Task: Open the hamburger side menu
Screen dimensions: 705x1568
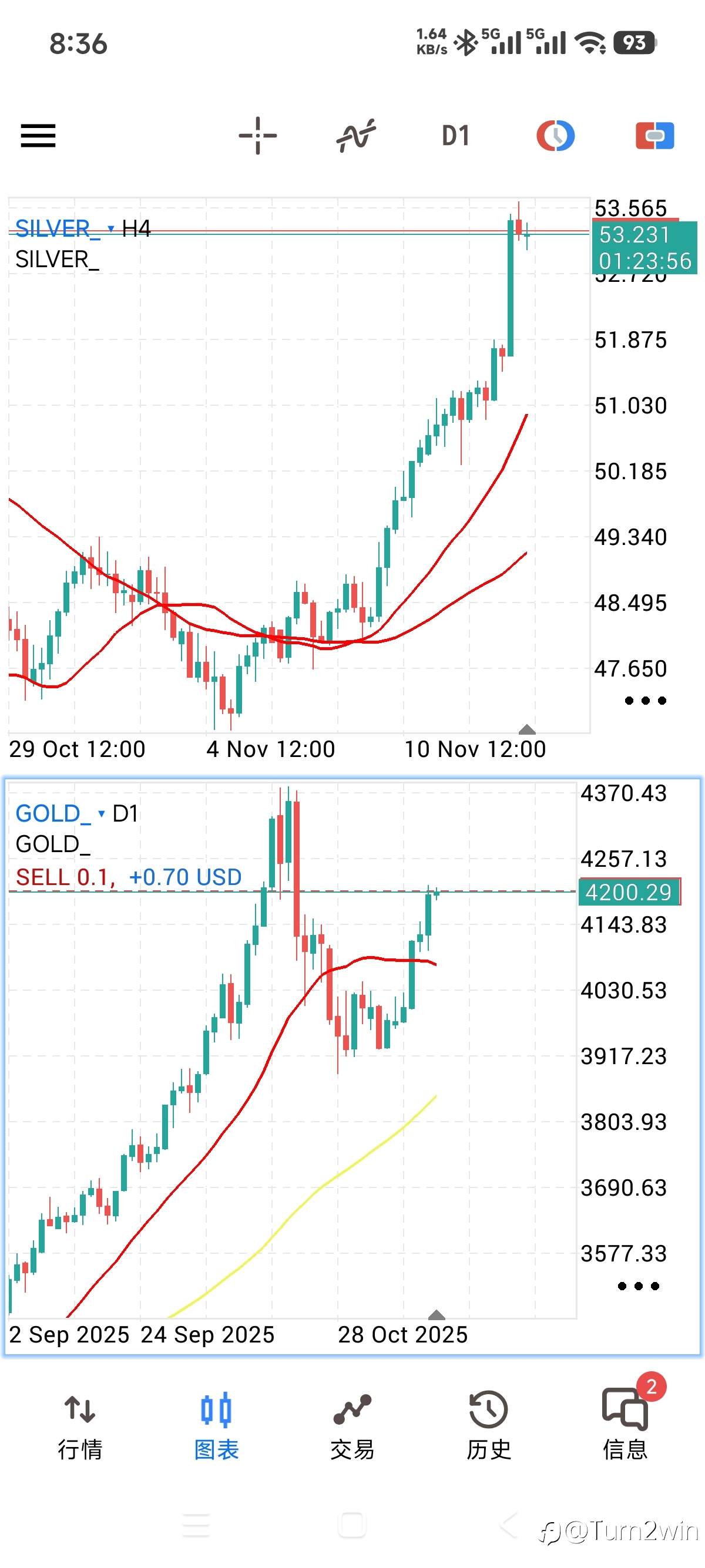Action: click(38, 135)
